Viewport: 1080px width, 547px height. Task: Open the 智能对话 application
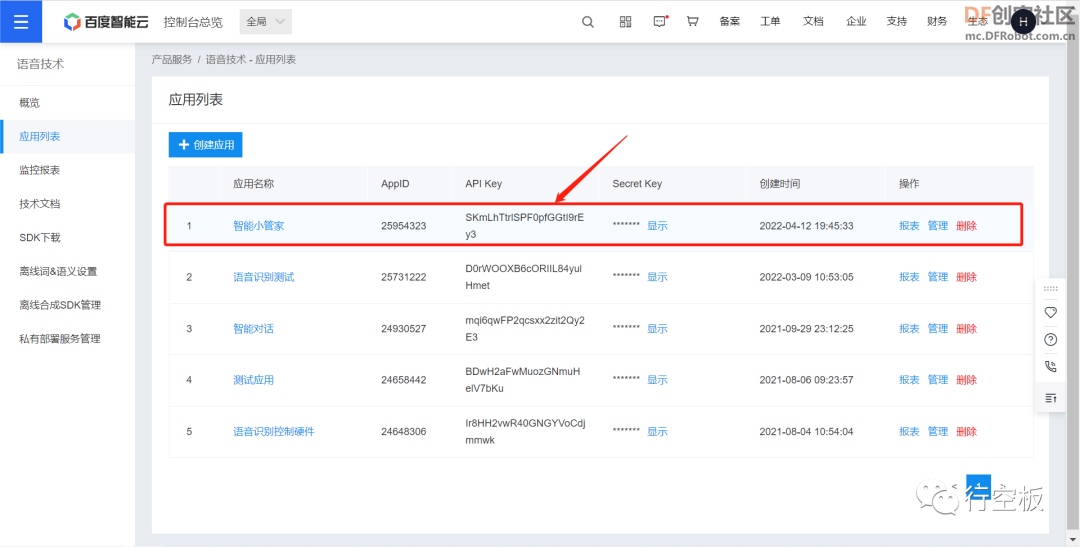point(253,329)
